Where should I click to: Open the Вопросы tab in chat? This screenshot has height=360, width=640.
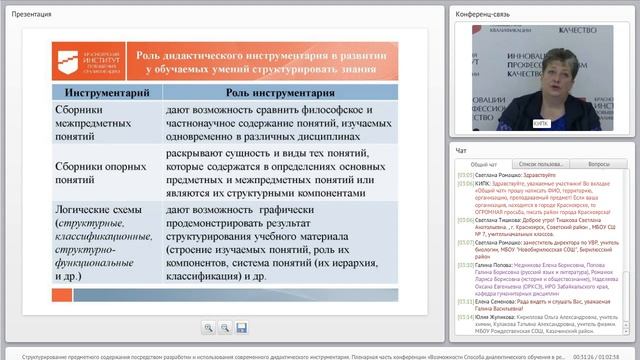point(599,164)
